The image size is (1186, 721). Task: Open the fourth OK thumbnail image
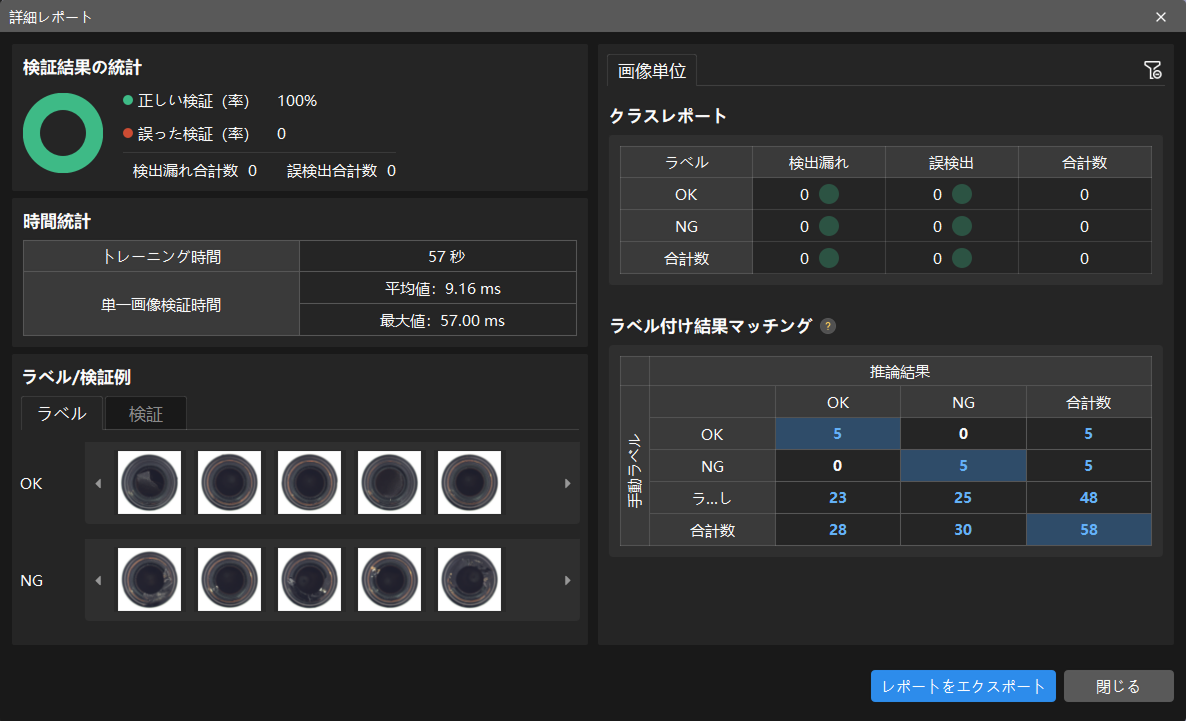(x=390, y=483)
